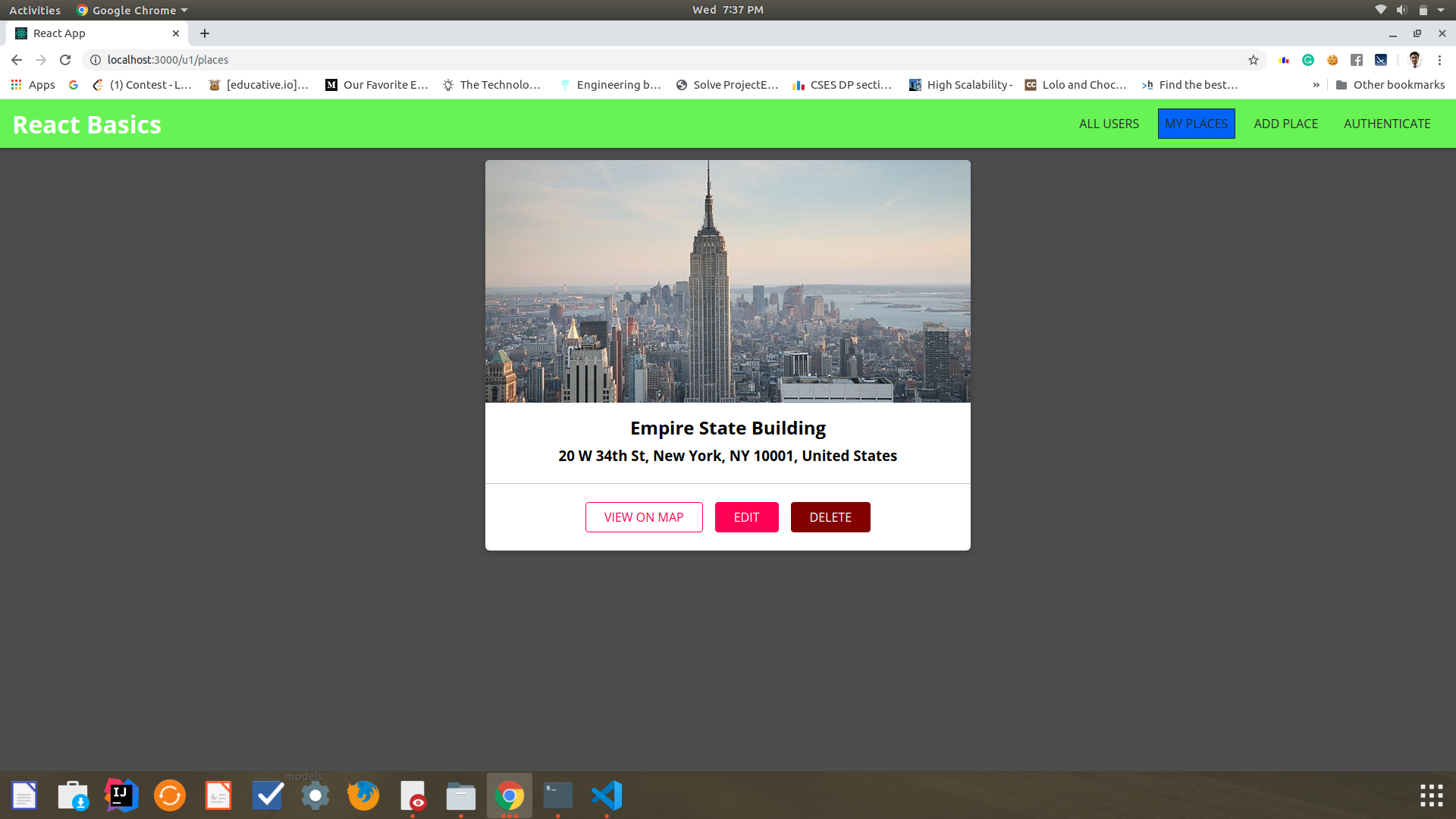Reload the current page

[65, 60]
